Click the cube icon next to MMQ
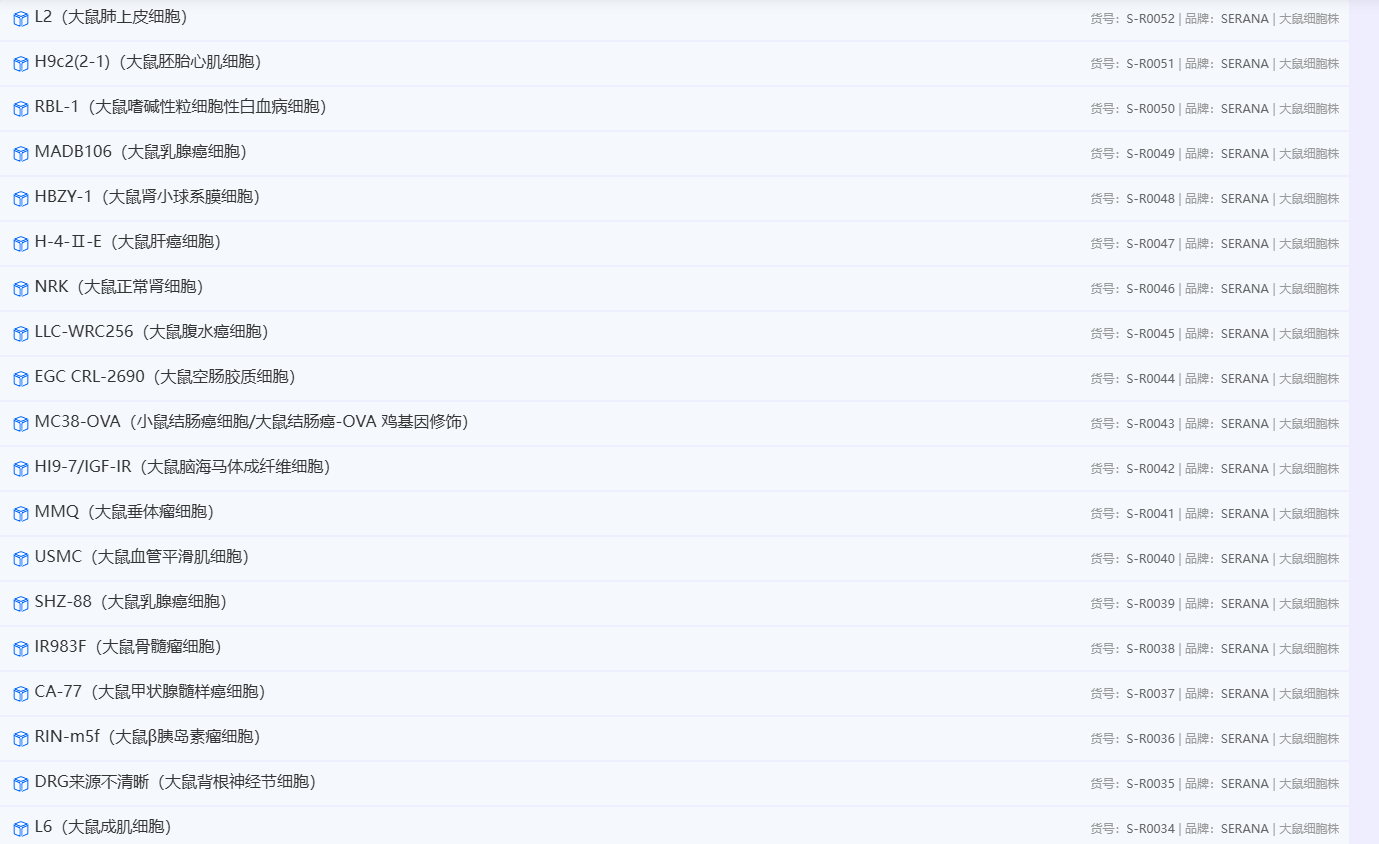The width and height of the screenshot is (1379, 844). 20,514
